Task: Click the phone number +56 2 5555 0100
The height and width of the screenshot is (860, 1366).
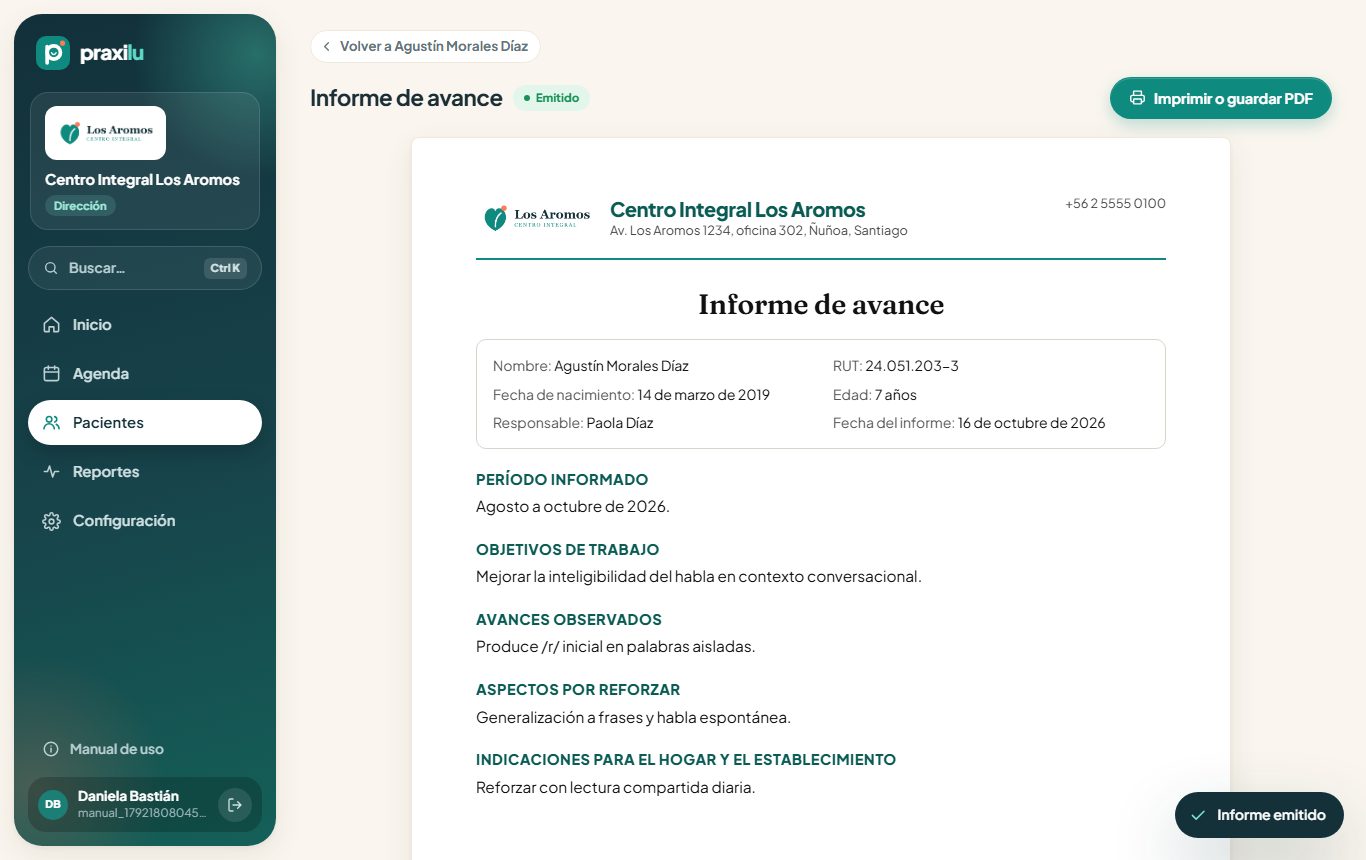Action: tap(1115, 203)
